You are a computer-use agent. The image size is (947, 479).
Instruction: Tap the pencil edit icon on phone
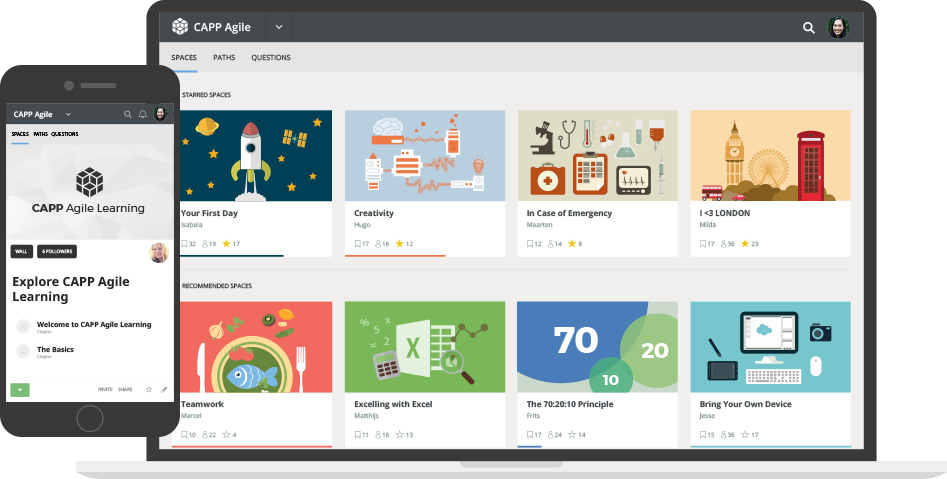pyautogui.click(x=164, y=390)
